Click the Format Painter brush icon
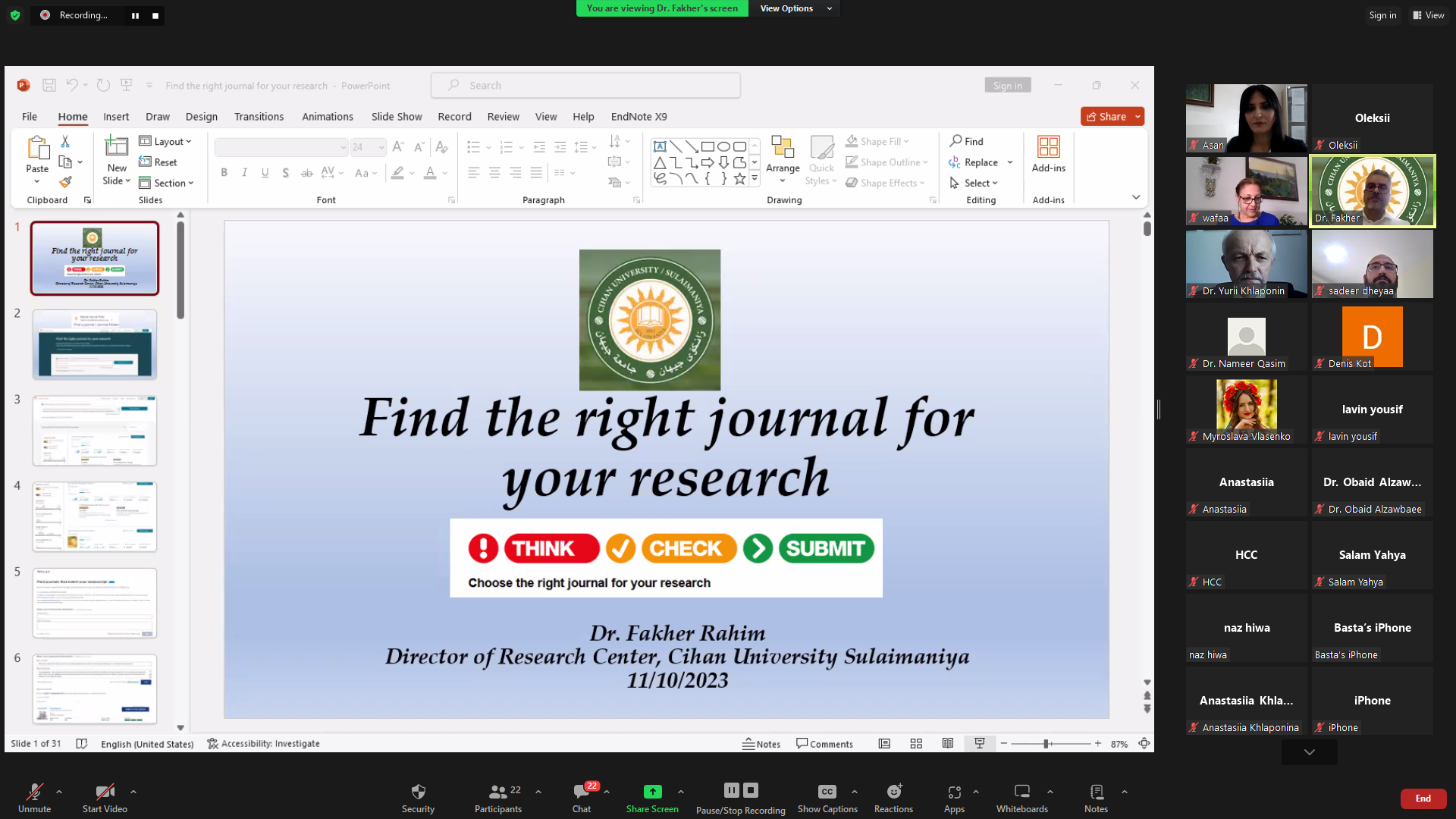This screenshot has height=819, width=1456. pyautogui.click(x=65, y=182)
